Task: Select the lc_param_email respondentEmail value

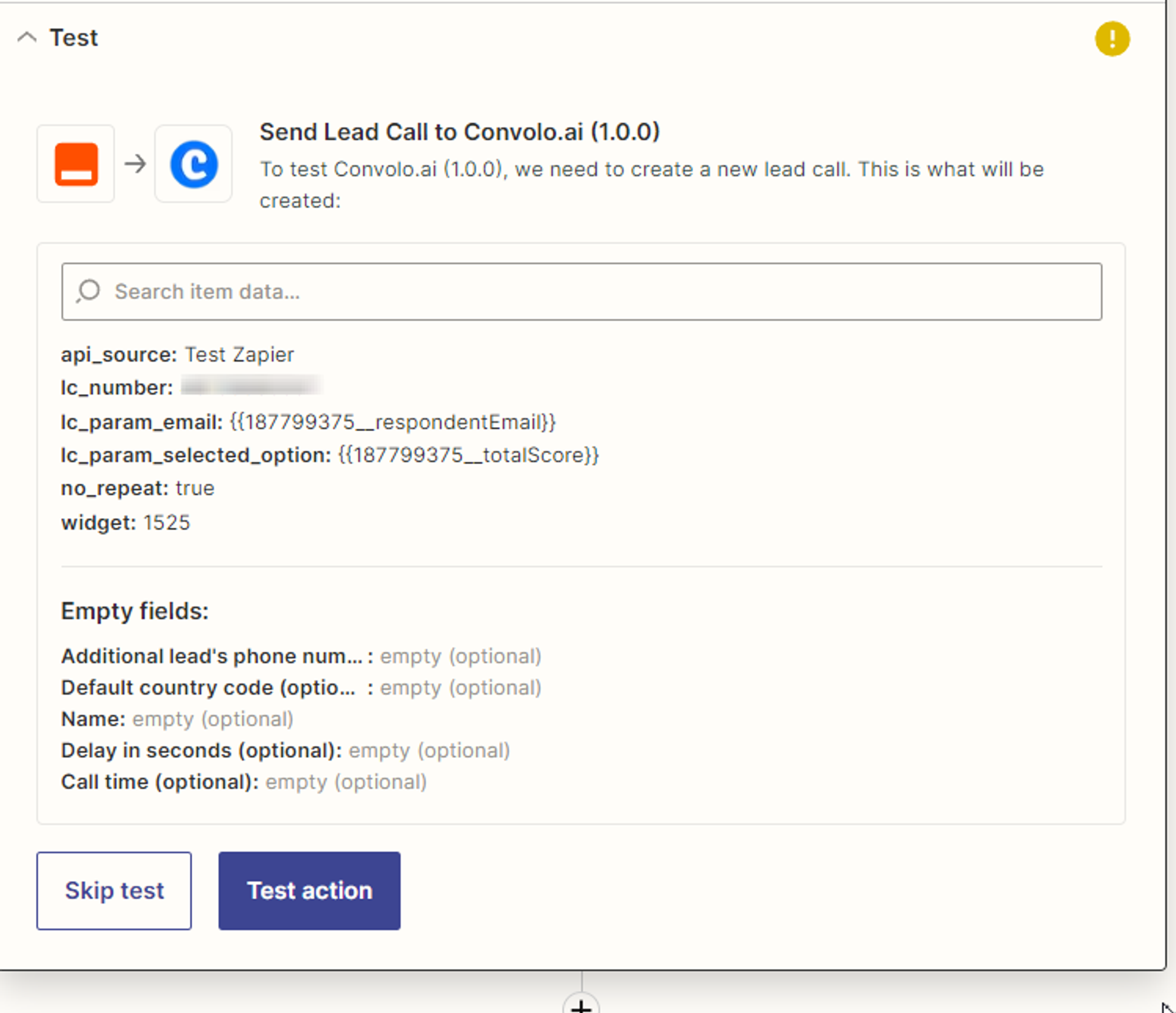Action: pos(393,422)
